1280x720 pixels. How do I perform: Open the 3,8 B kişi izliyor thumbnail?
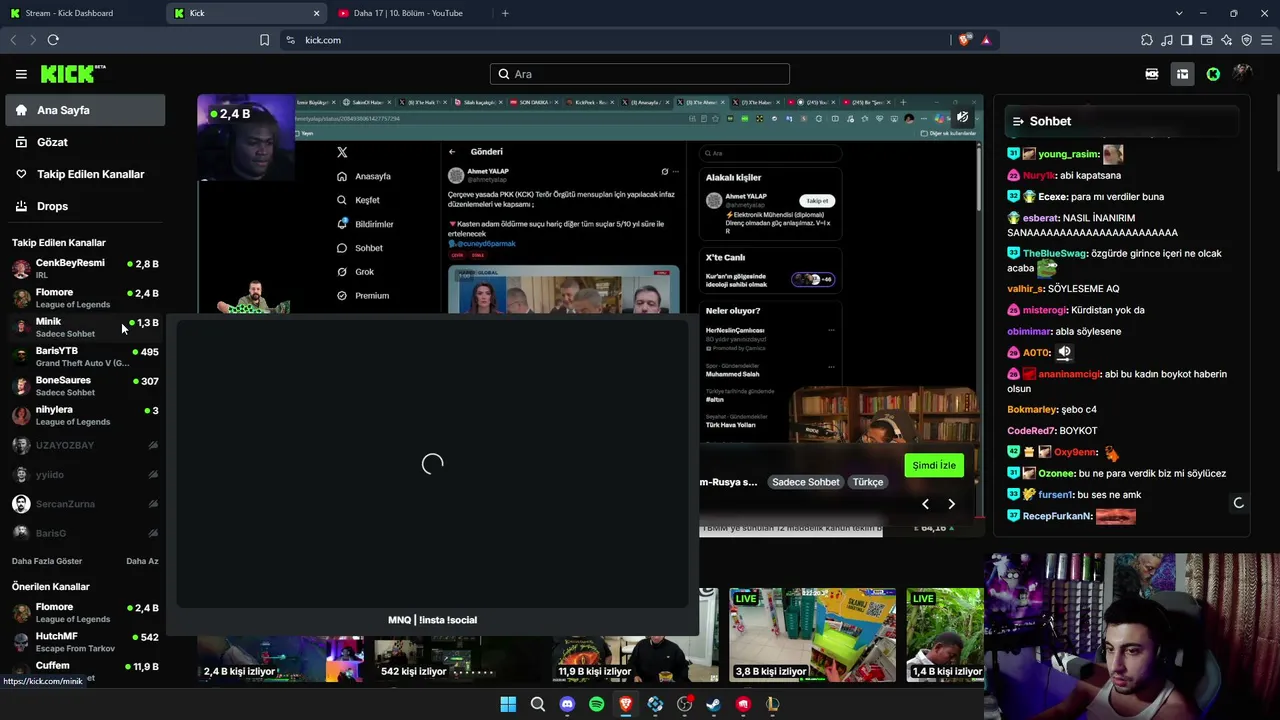click(x=812, y=635)
